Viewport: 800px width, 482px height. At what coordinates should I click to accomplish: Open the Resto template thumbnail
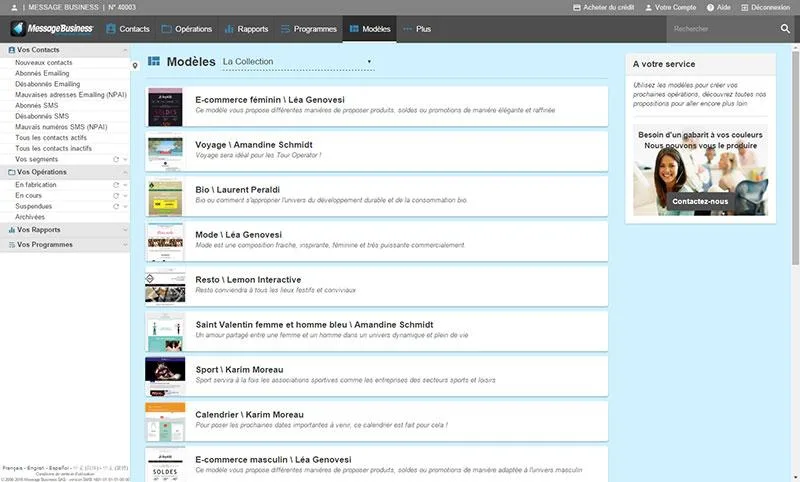(x=165, y=287)
